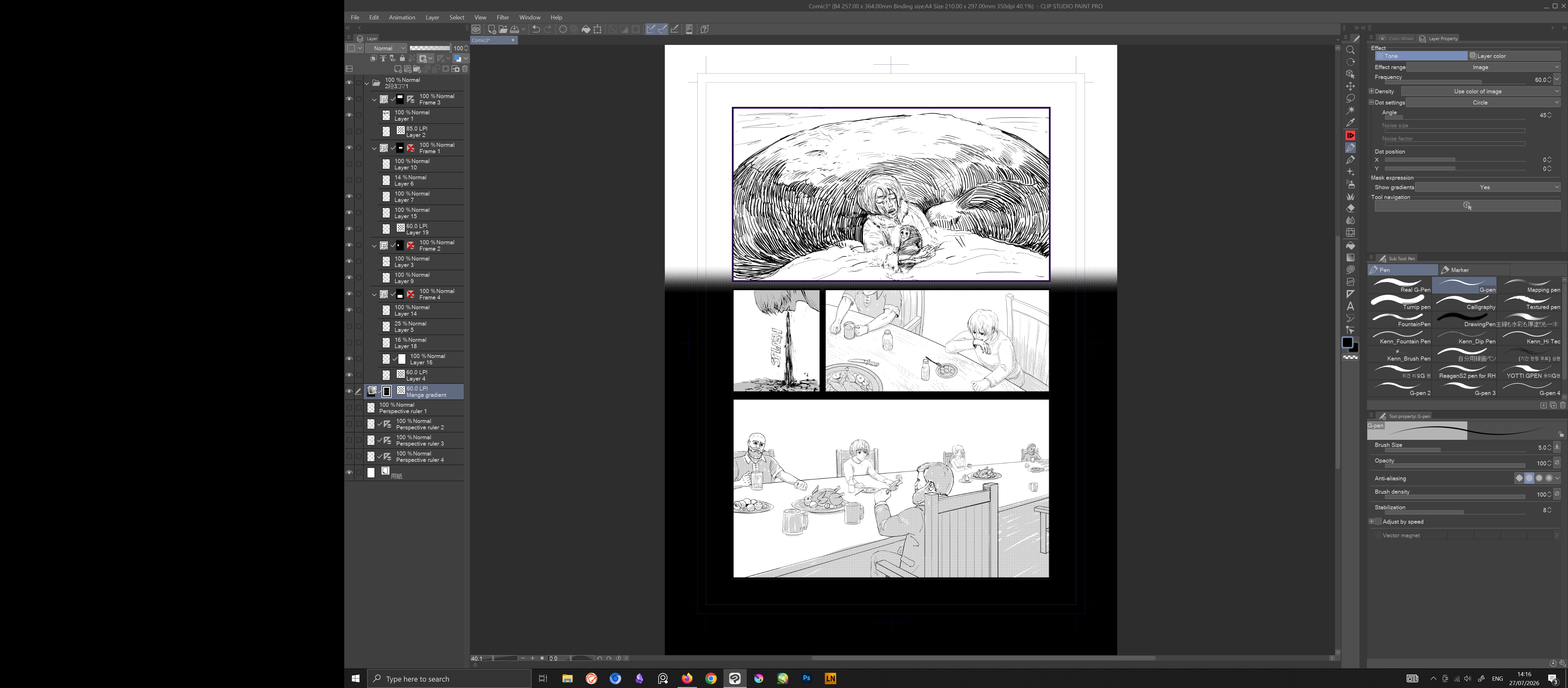Screen dimensions: 1568x688
Task: Select the Decoration sparkle tool
Action: pos(1350,172)
